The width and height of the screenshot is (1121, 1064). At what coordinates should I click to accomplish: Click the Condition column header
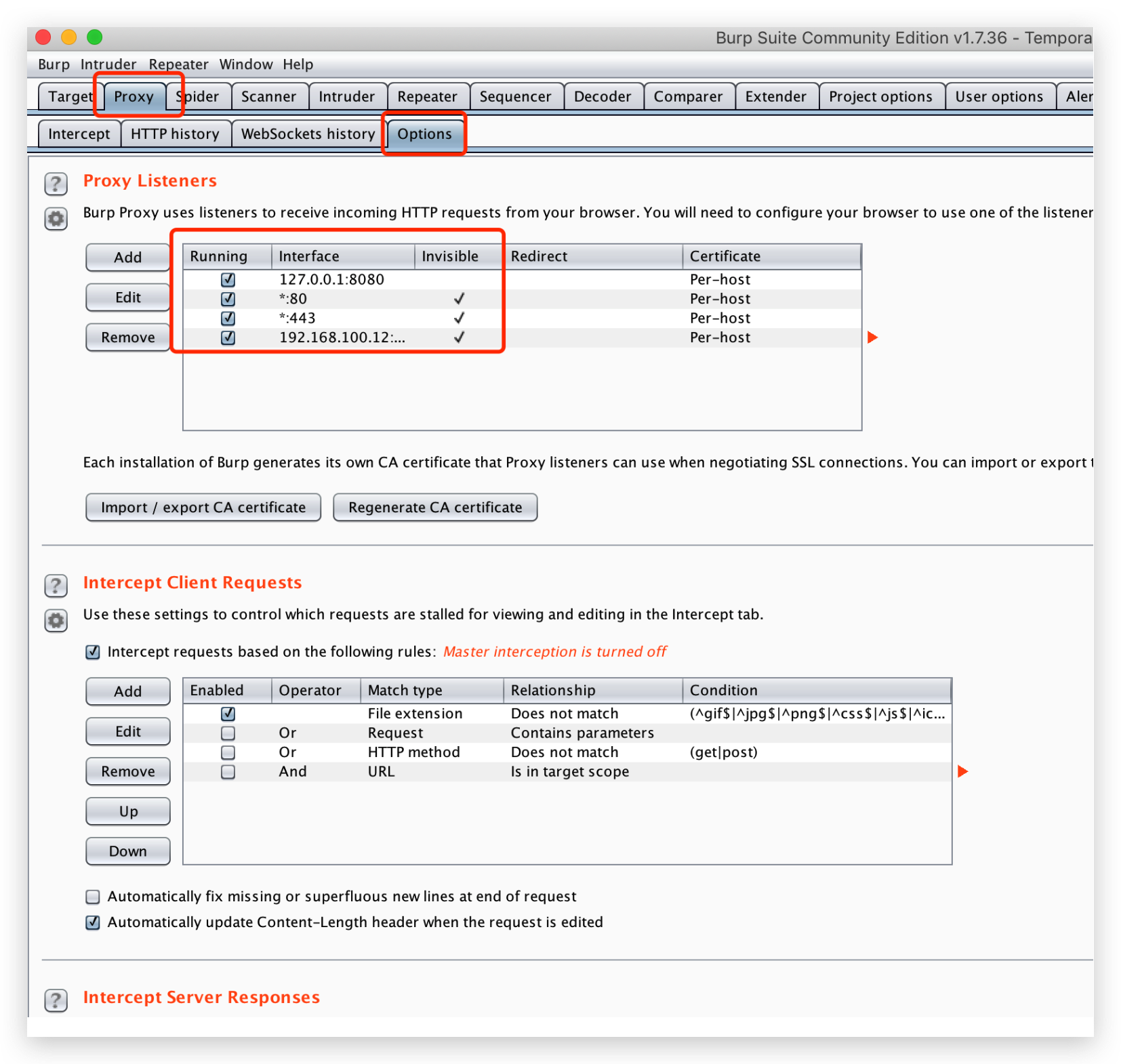click(817, 690)
